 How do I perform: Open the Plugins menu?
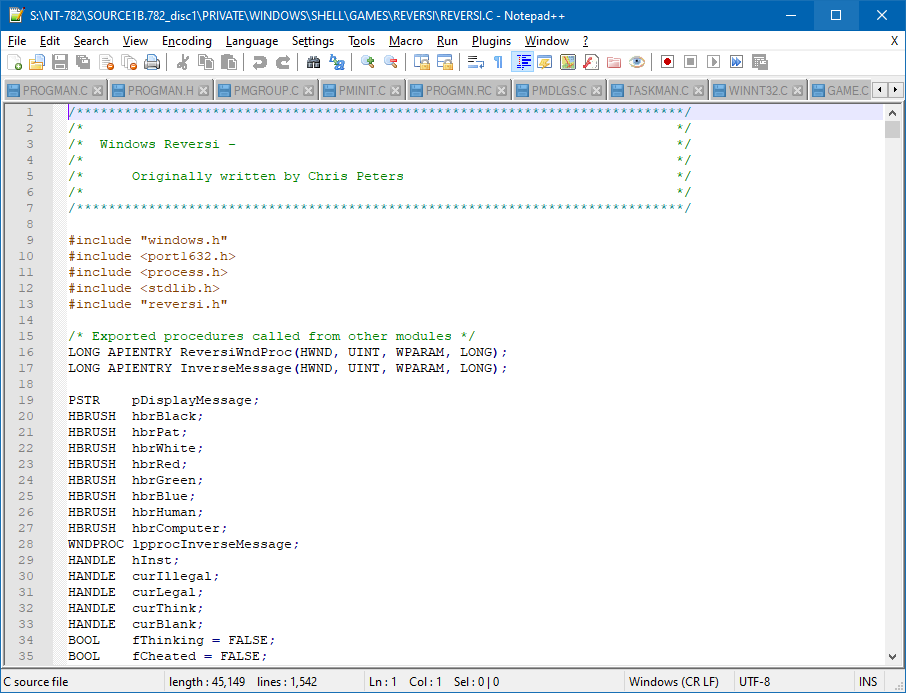point(491,41)
